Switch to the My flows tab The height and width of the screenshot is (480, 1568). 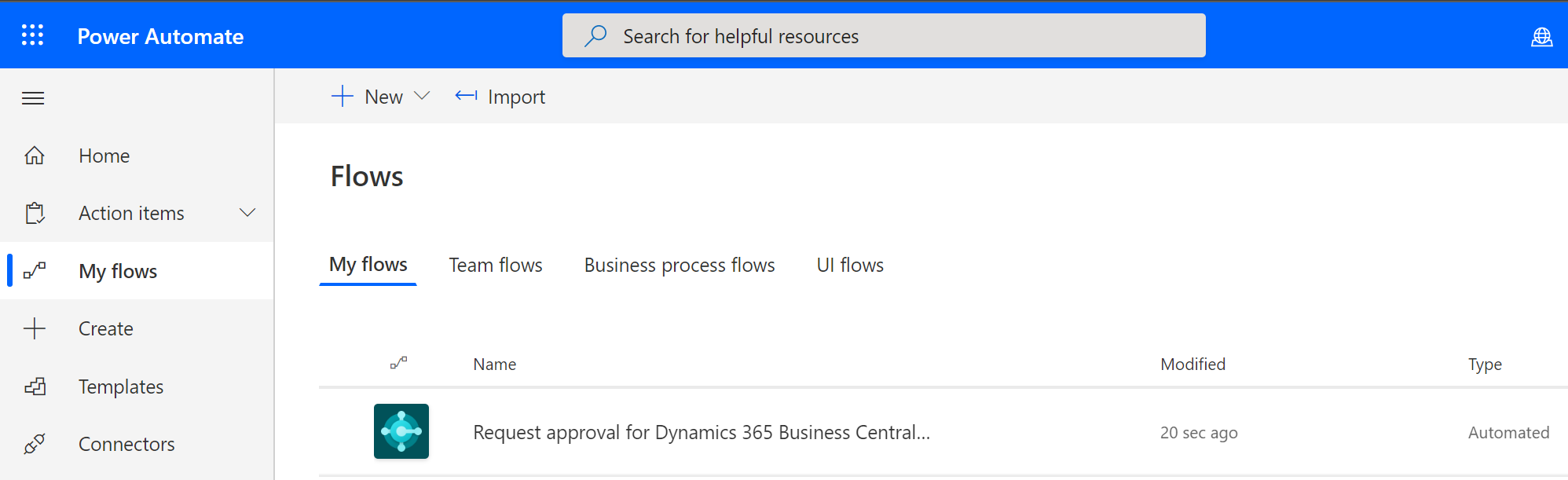click(368, 265)
